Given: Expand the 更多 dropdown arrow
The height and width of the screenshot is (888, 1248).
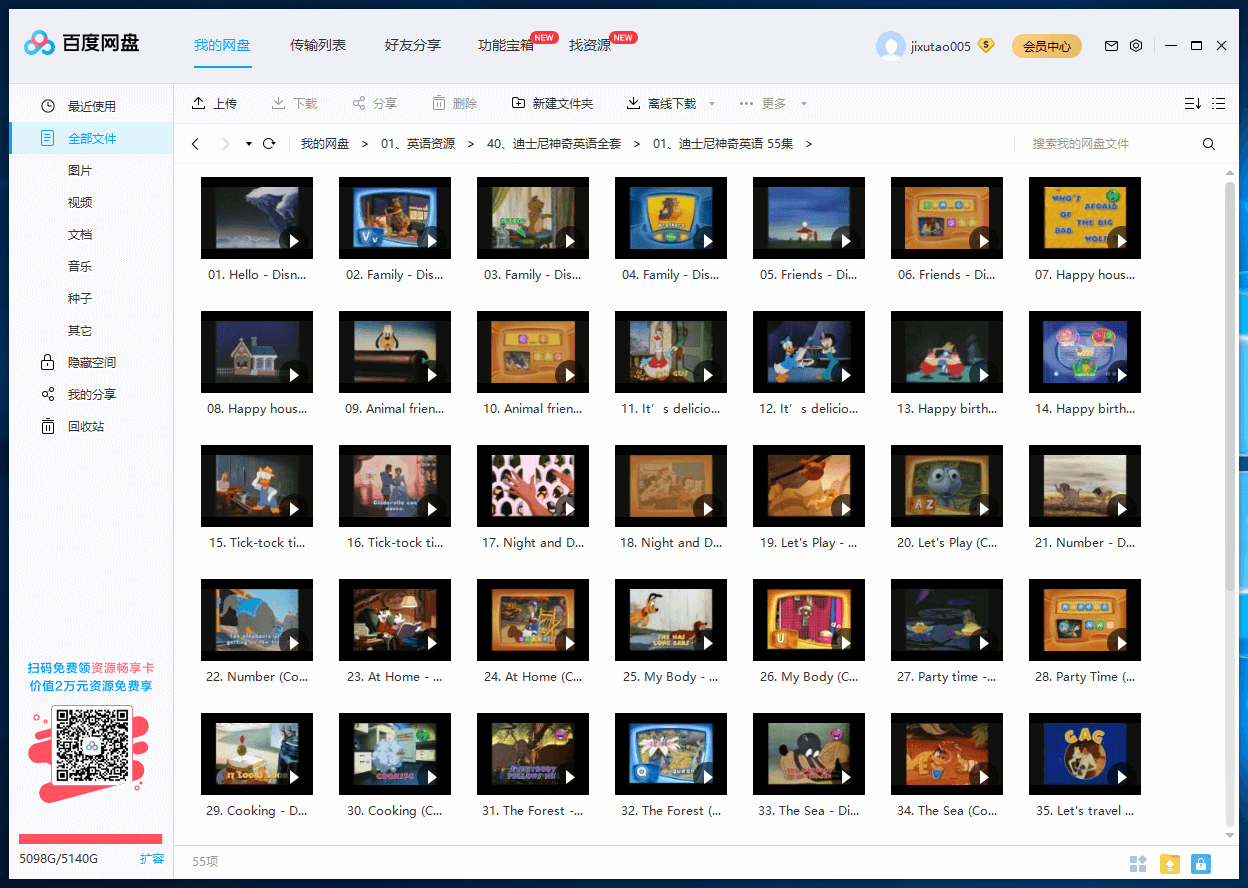Looking at the screenshot, I should (803, 104).
